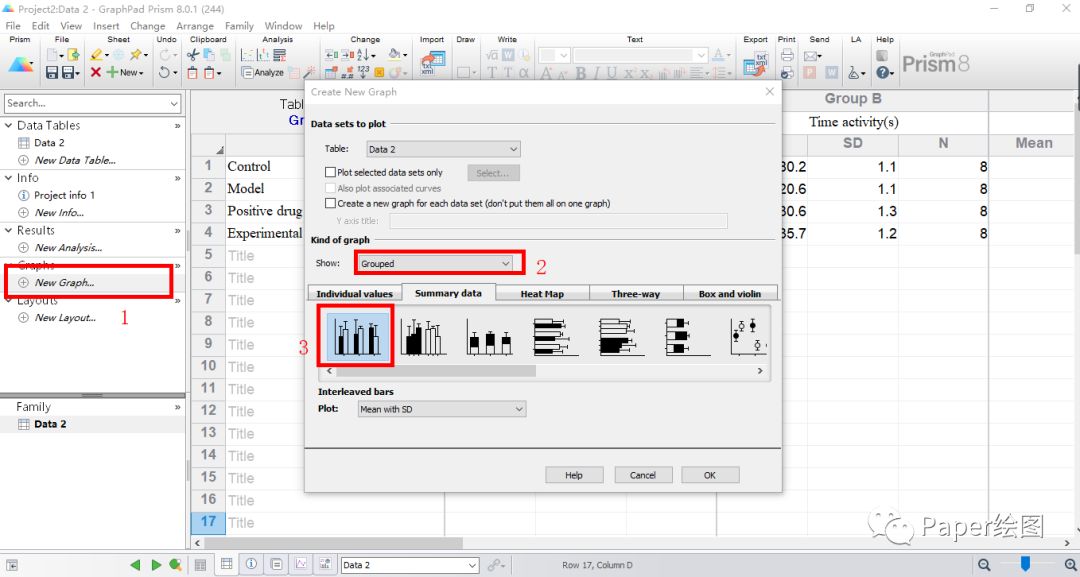Open the navigator Search dropdown
Image resolution: width=1080 pixels, height=577 pixels.
tap(174, 103)
